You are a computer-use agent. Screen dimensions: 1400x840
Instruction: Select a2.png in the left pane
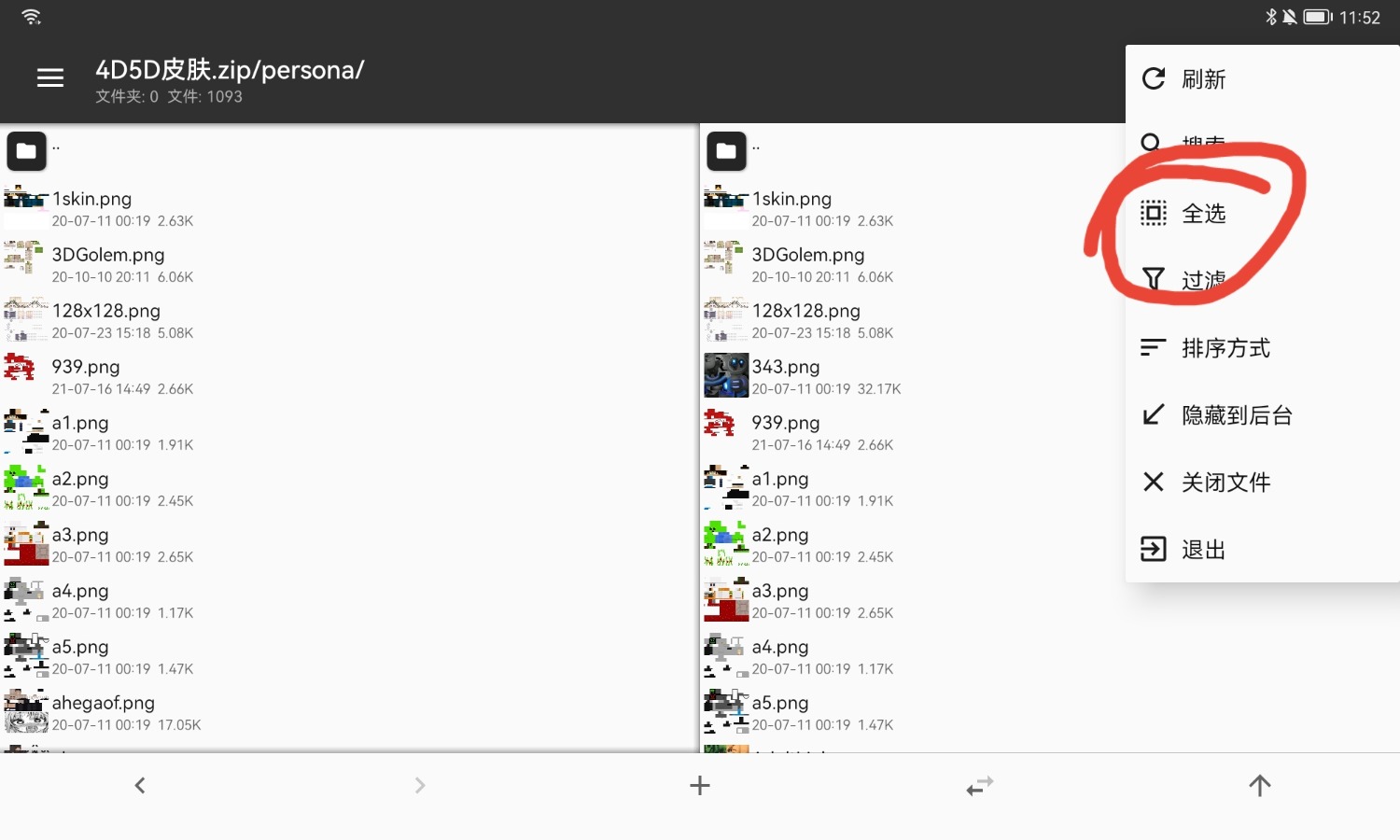(x=350, y=487)
